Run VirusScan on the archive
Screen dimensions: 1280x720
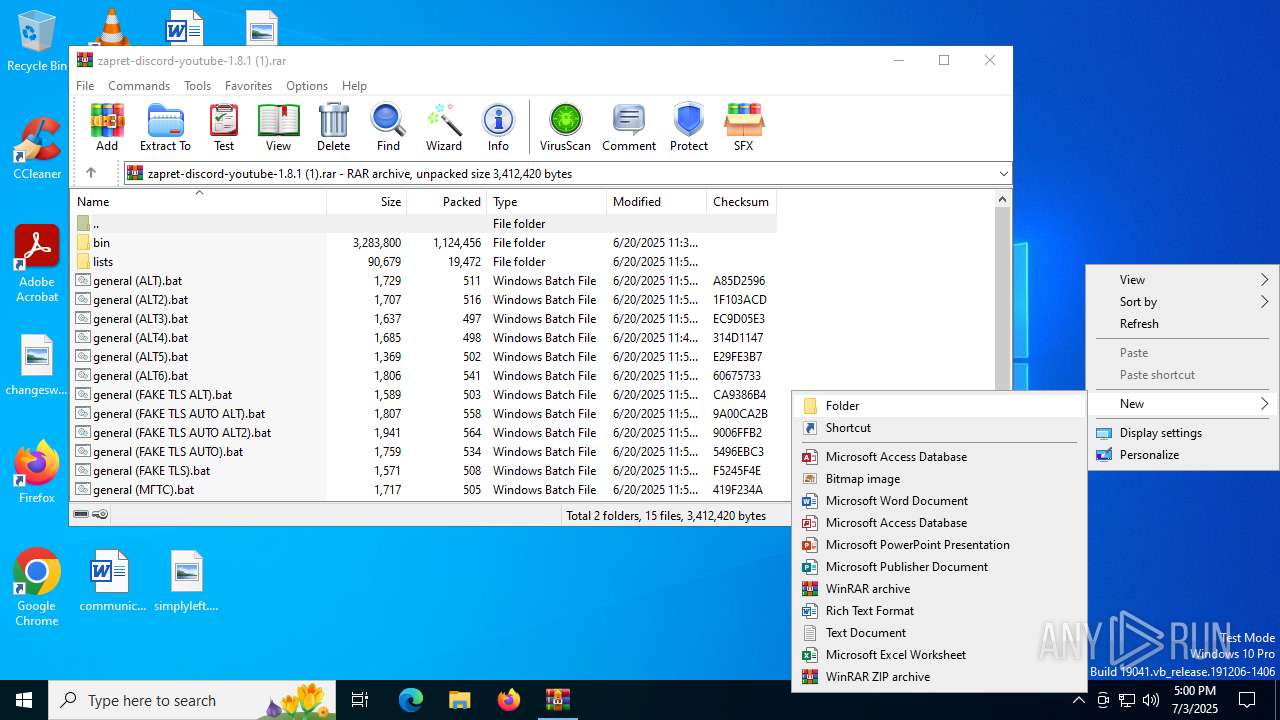565,127
